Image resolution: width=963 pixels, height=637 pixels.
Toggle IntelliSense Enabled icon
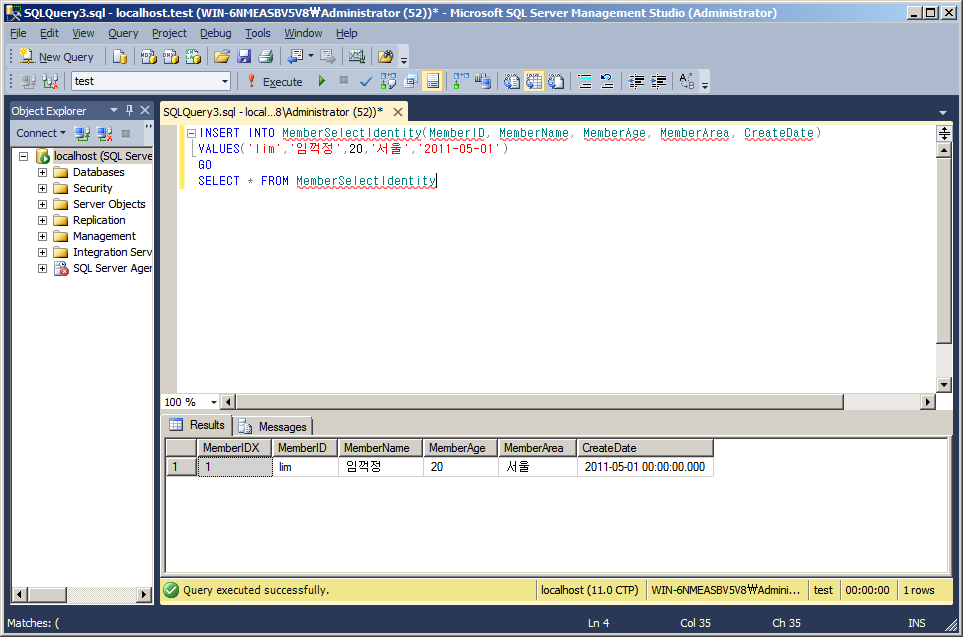433,81
